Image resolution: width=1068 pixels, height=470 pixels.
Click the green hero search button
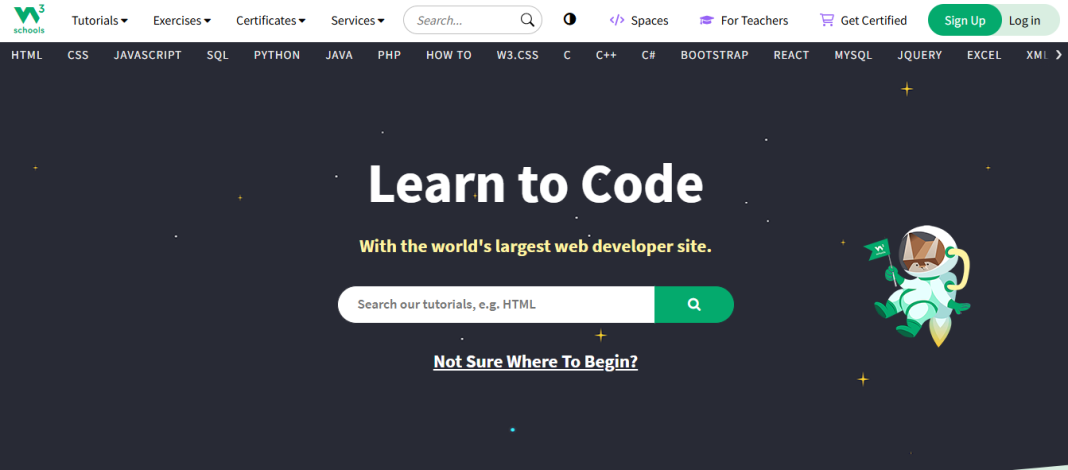pos(694,304)
